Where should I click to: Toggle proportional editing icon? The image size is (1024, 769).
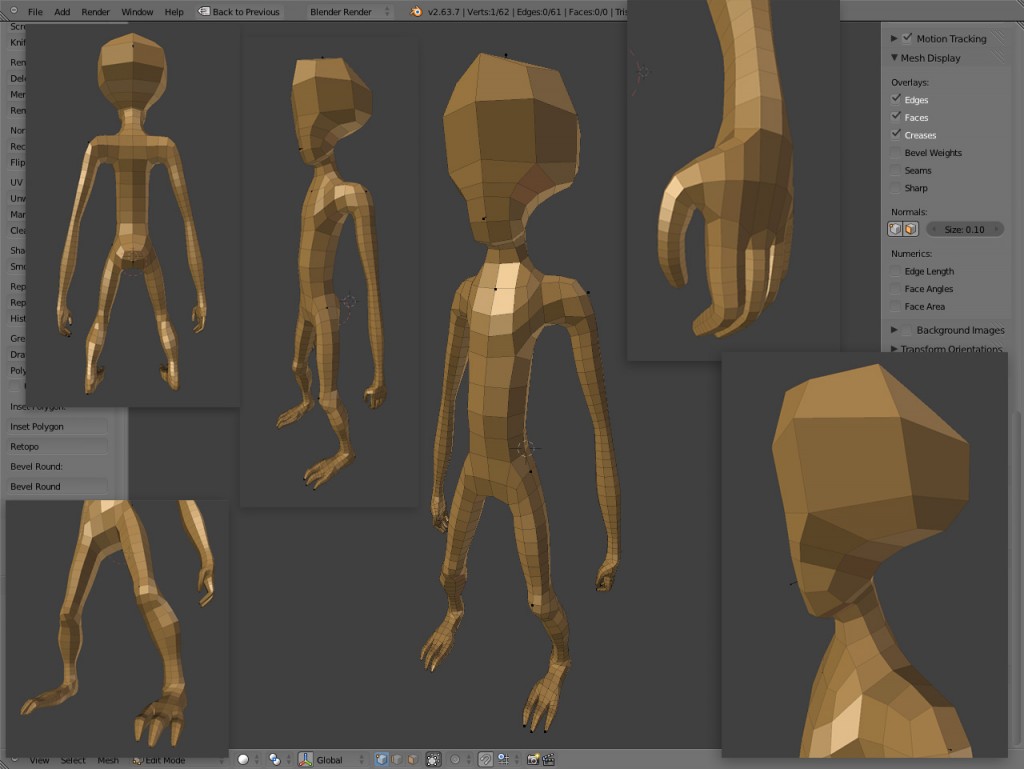[x=433, y=758]
